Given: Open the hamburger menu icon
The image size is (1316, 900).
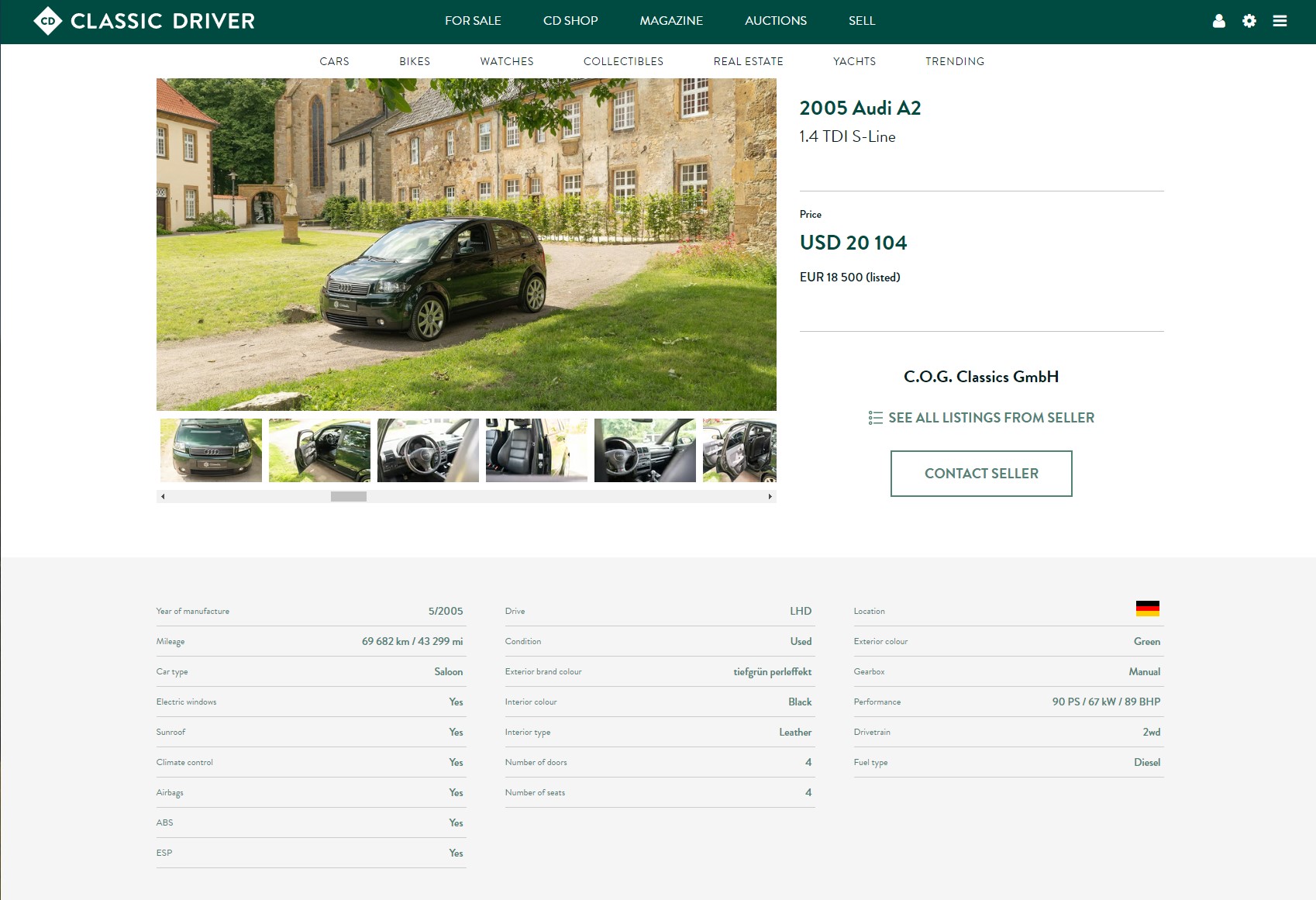Looking at the screenshot, I should coord(1280,21).
